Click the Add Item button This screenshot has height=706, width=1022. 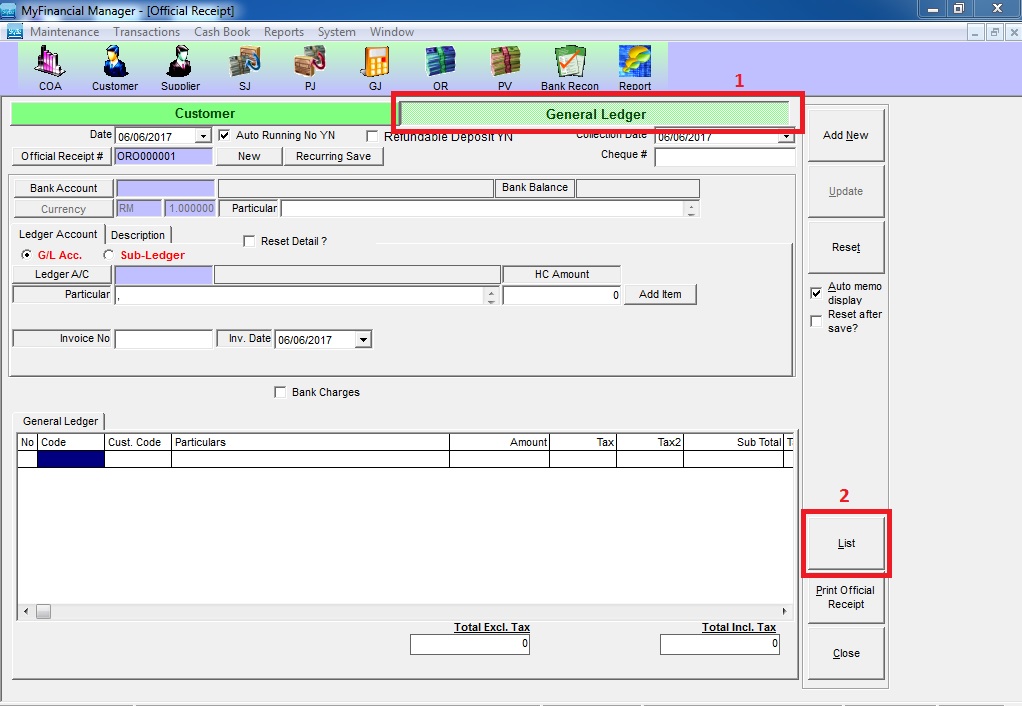pos(660,294)
